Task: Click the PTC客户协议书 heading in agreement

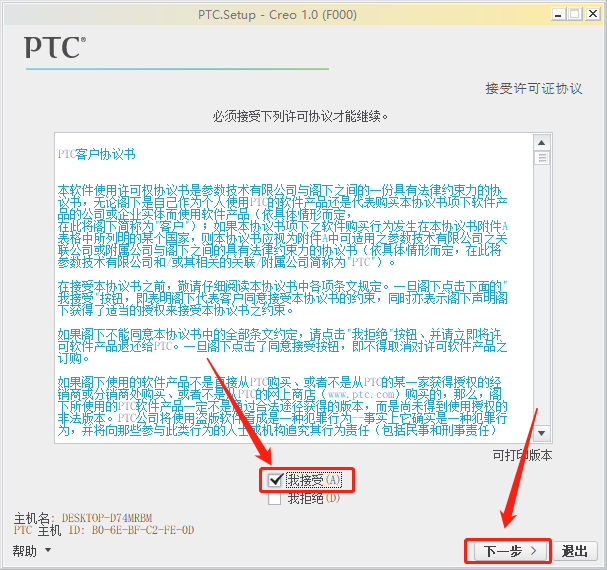Action: click(x=97, y=154)
